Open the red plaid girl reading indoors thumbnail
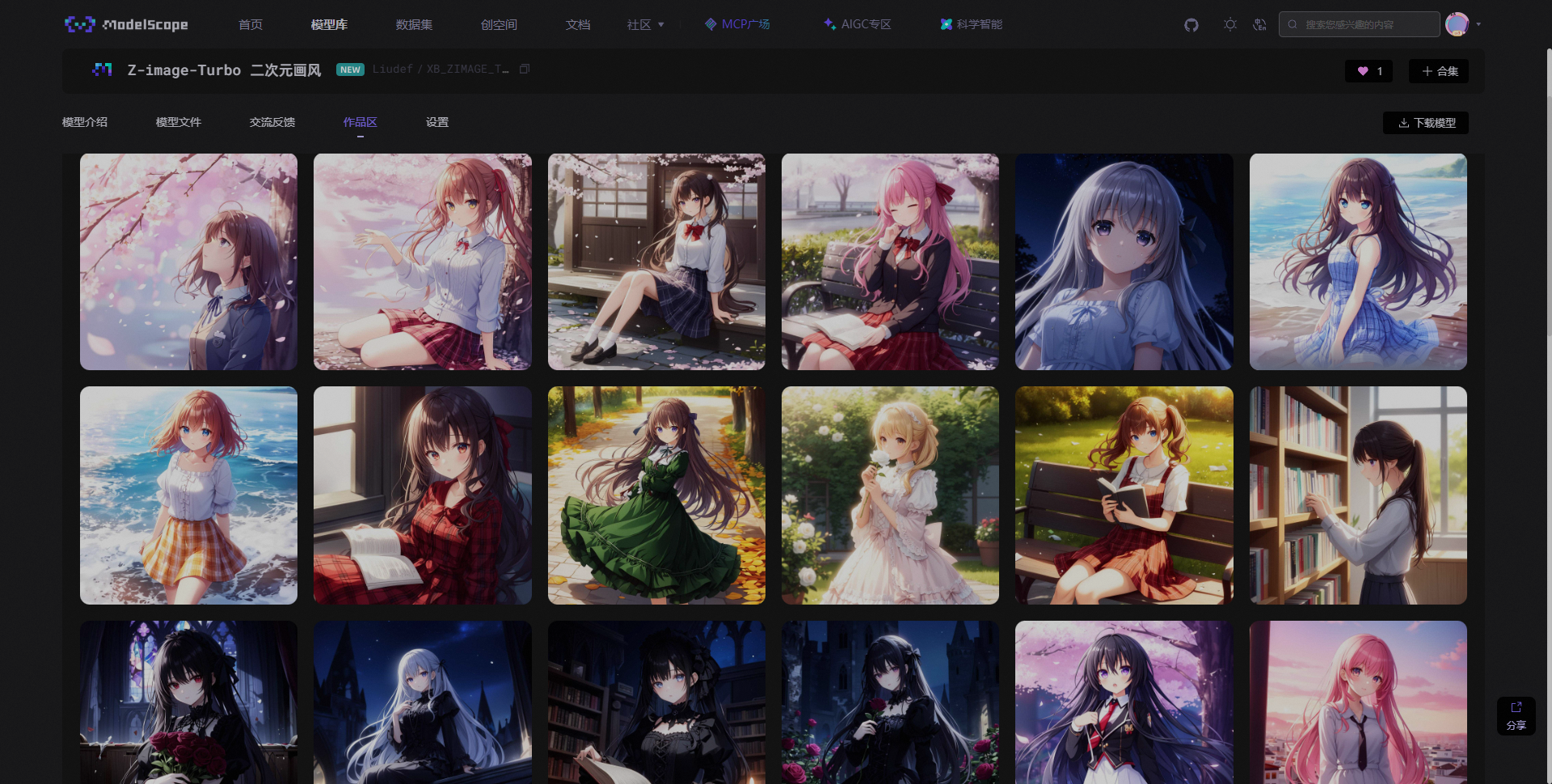This screenshot has height=784, width=1552. point(423,495)
